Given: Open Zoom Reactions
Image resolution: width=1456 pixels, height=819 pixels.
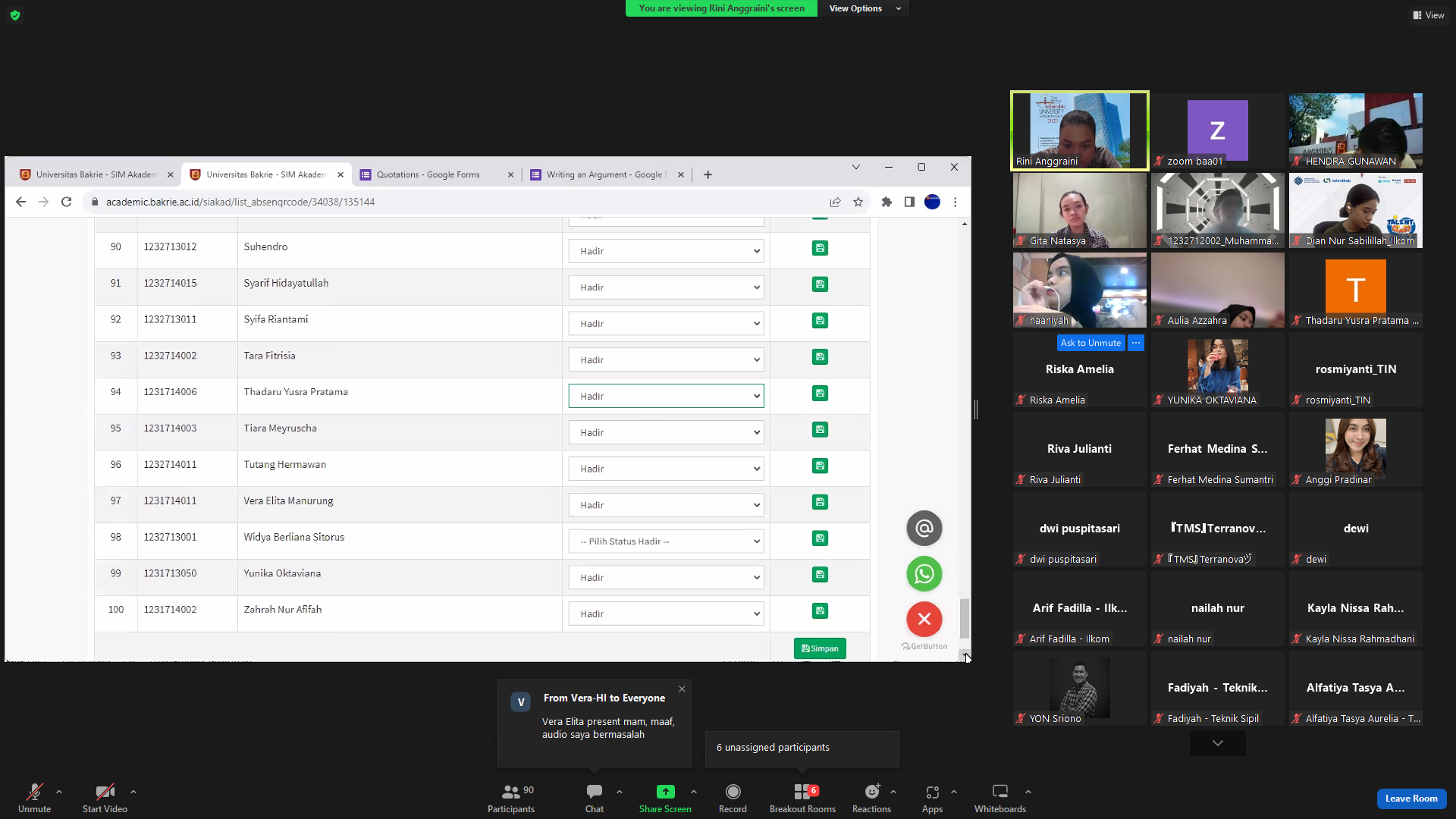Looking at the screenshot, I should pyautogui.click(x=871, y=799).
